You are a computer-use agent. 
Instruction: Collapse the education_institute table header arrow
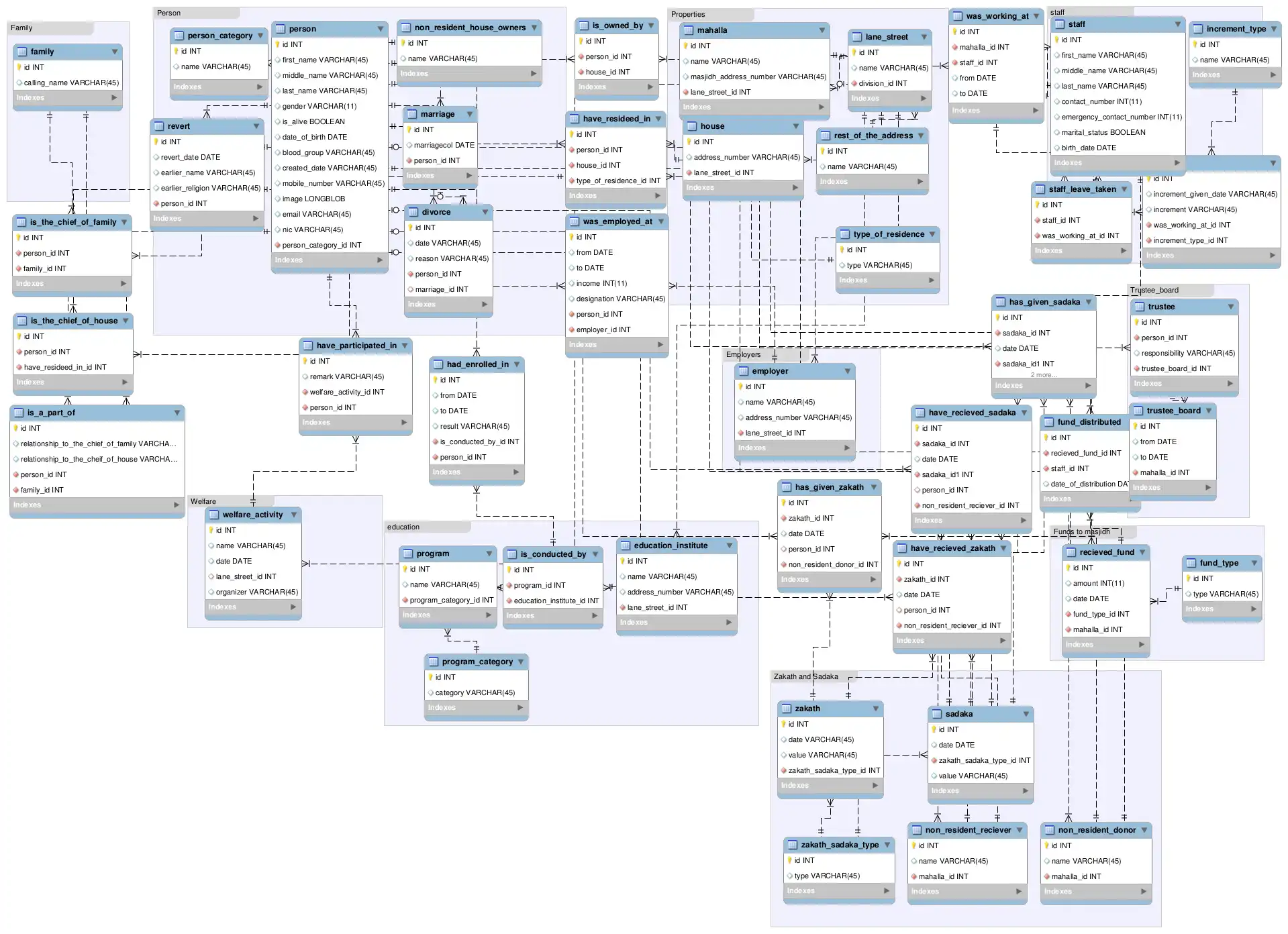730,546
